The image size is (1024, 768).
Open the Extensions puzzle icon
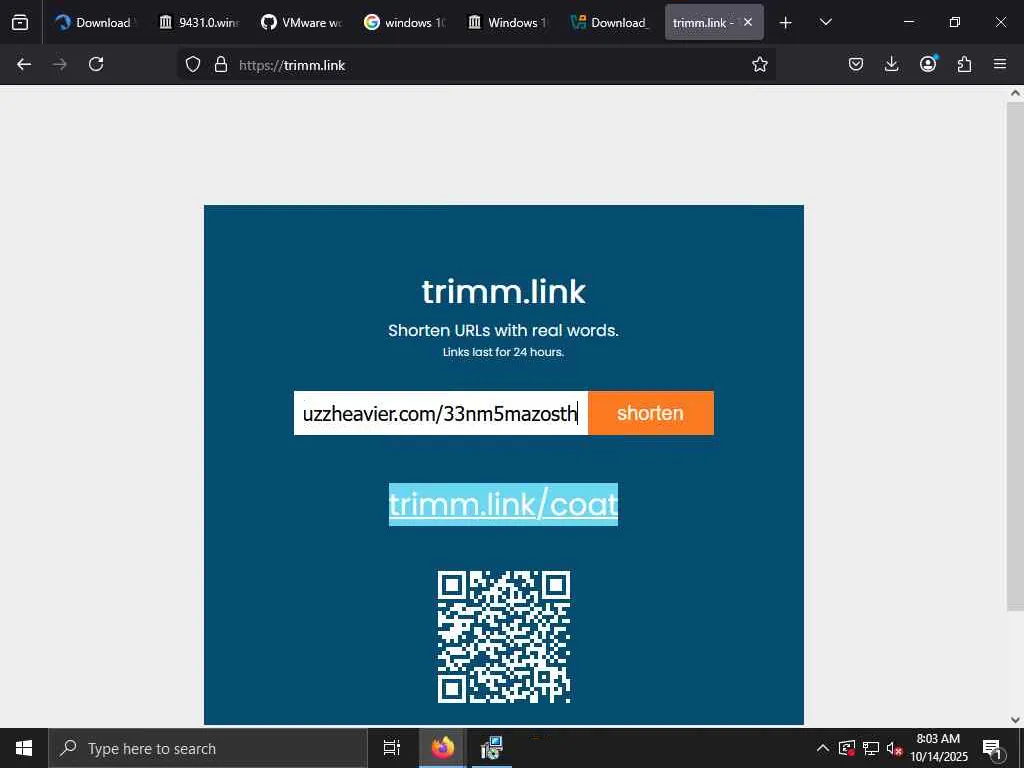964,64
